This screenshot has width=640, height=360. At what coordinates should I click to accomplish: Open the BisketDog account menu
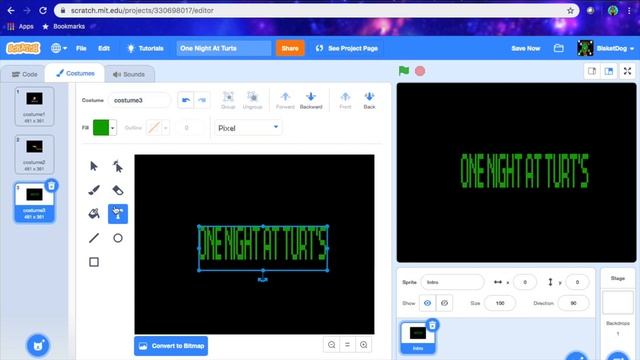coord(606,48)
